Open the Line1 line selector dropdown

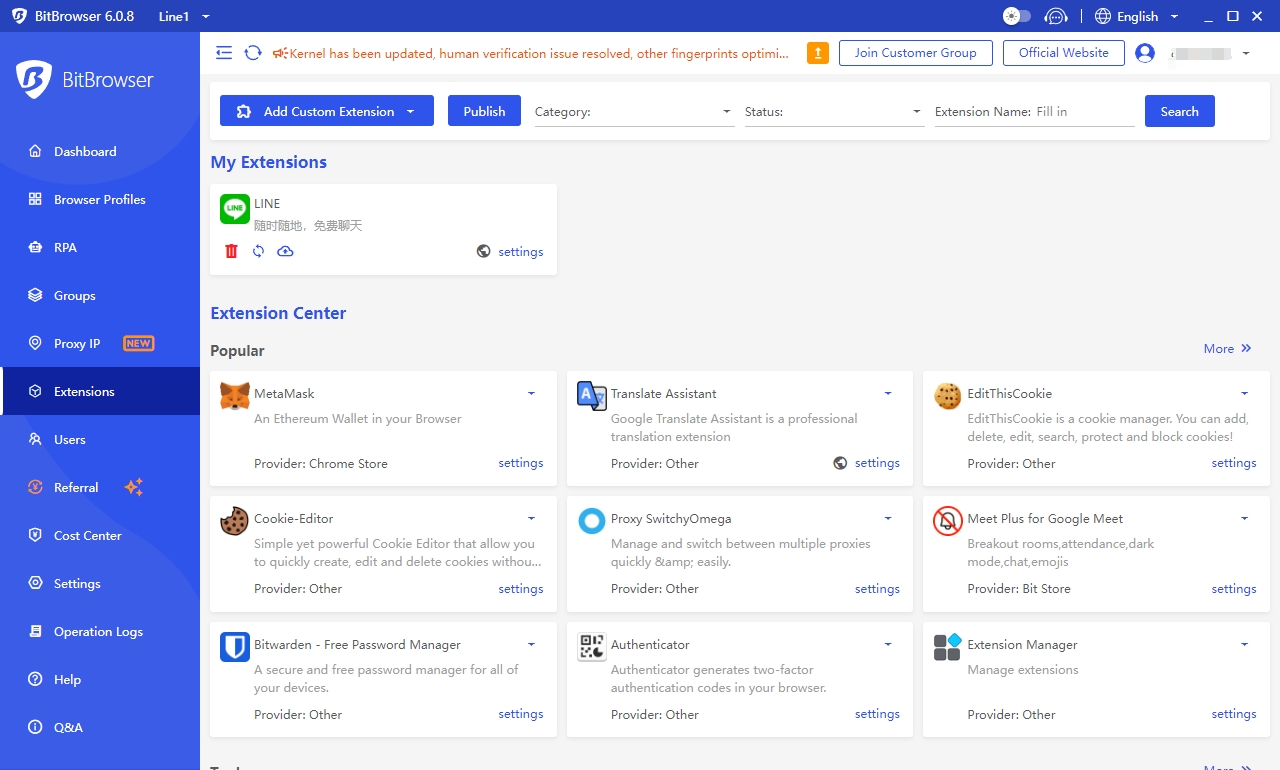point(184,17)
